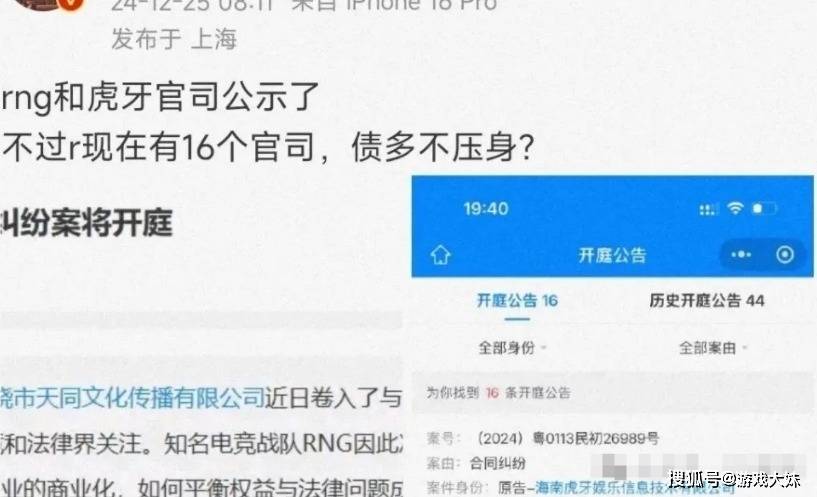This screenshot has height=497, width=817.
Task: Expand the 全部身份 filter dropdown
Action: pos(512,347)
